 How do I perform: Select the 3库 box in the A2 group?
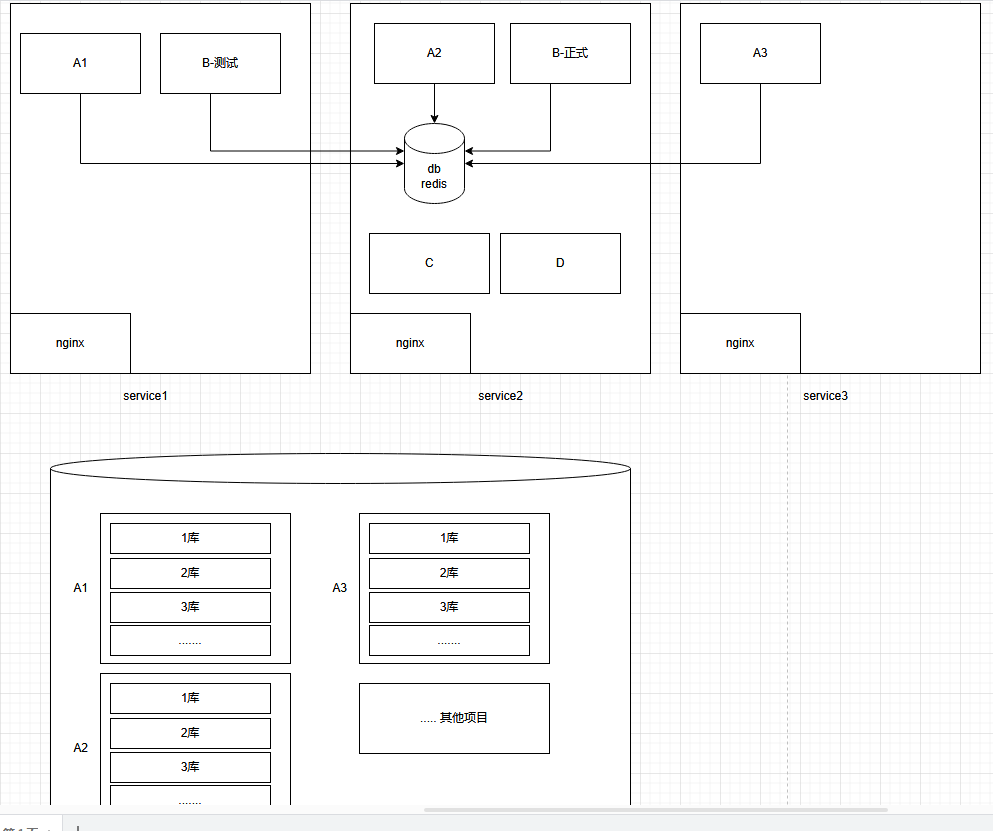[x=191, y=767]
